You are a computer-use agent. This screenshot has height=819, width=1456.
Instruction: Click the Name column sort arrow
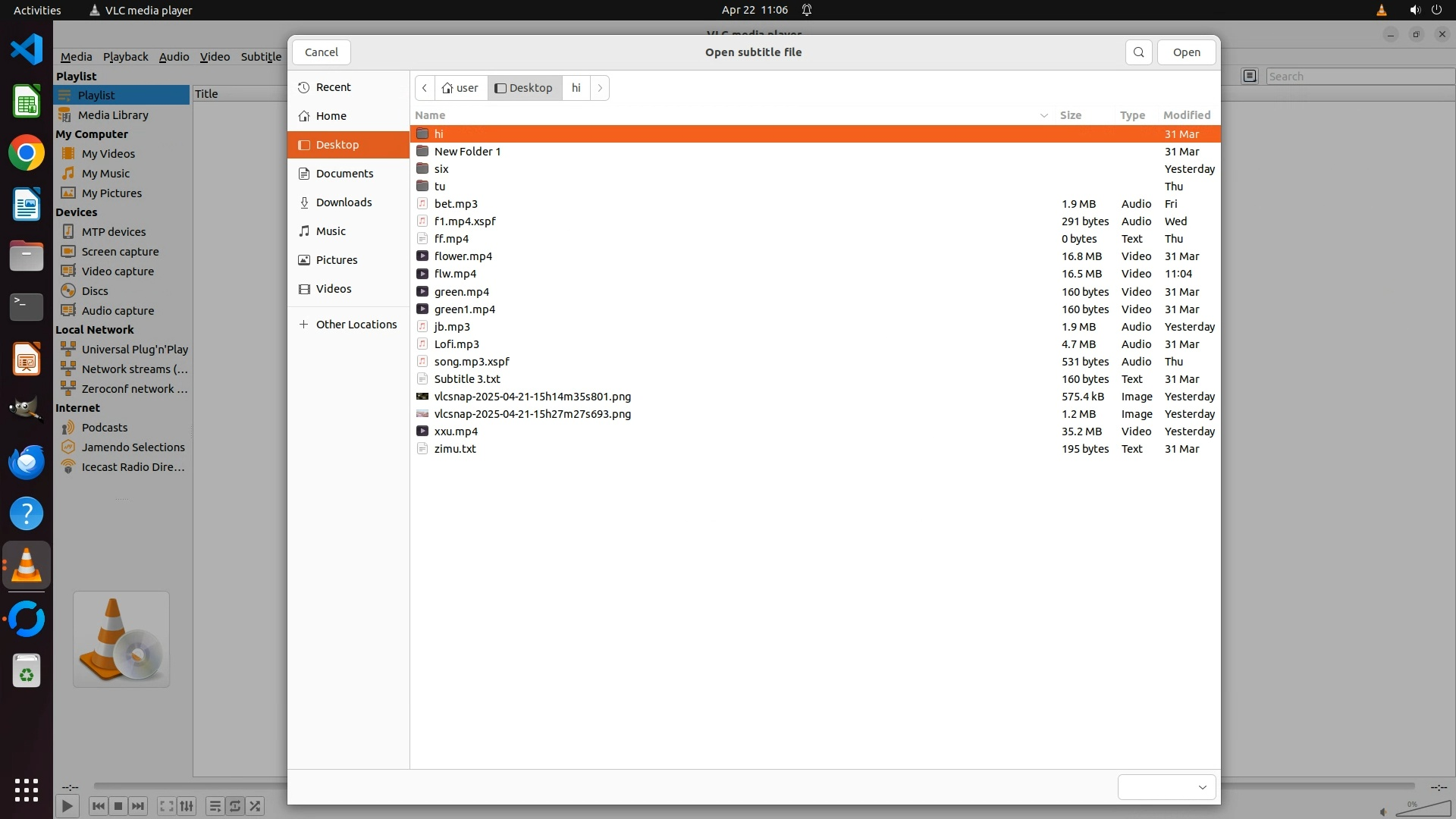click(x=1043, y=115)
